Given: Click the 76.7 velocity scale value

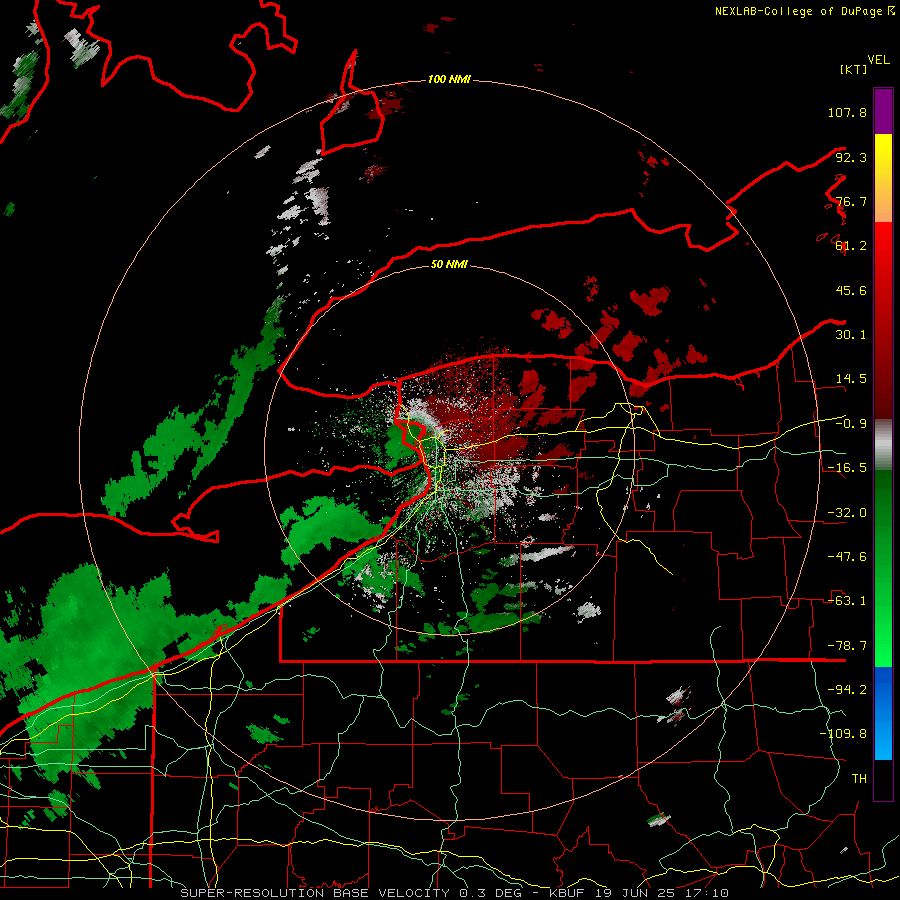Looking at the screenshot, I should point(851,201).
